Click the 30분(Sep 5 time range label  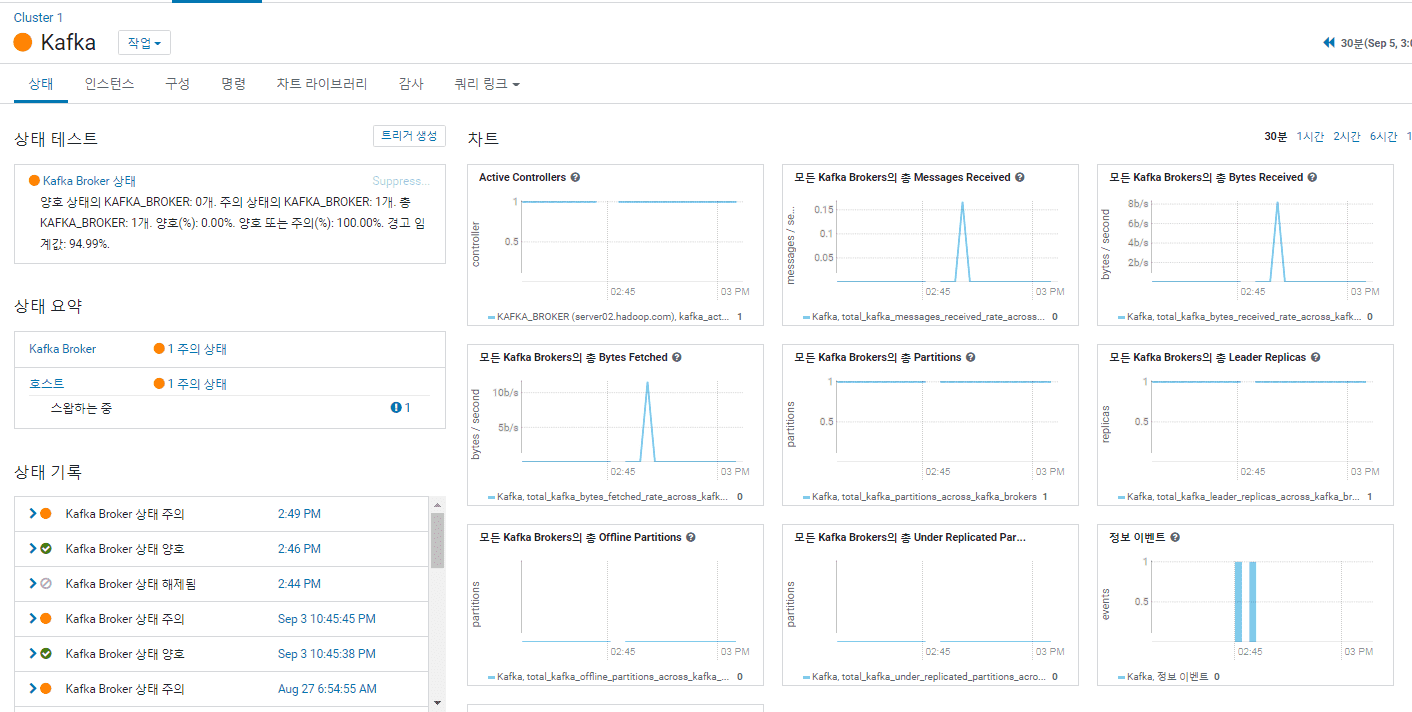pos(1376,43)
